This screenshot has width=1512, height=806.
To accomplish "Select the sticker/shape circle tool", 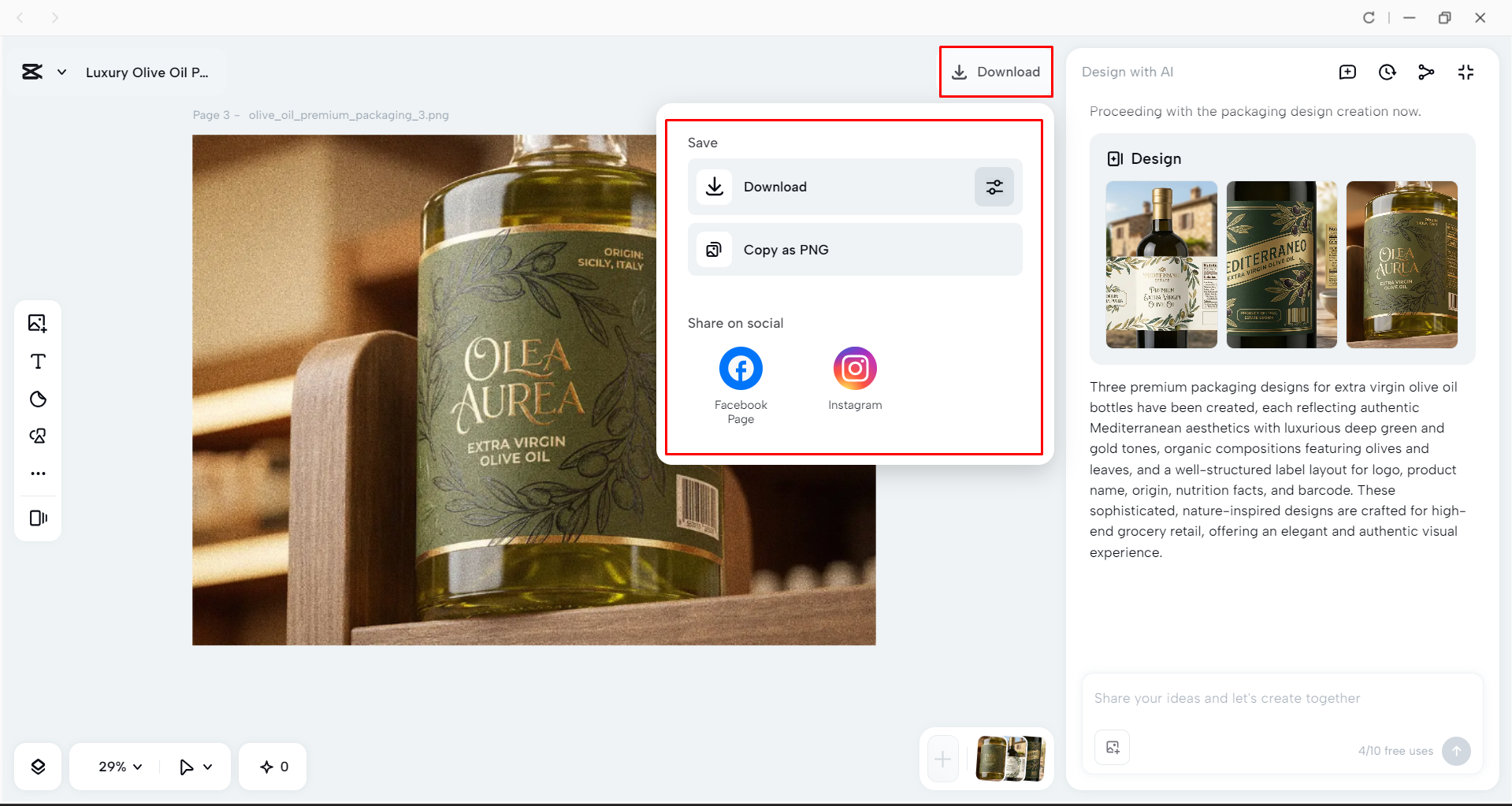I will 38,399.
